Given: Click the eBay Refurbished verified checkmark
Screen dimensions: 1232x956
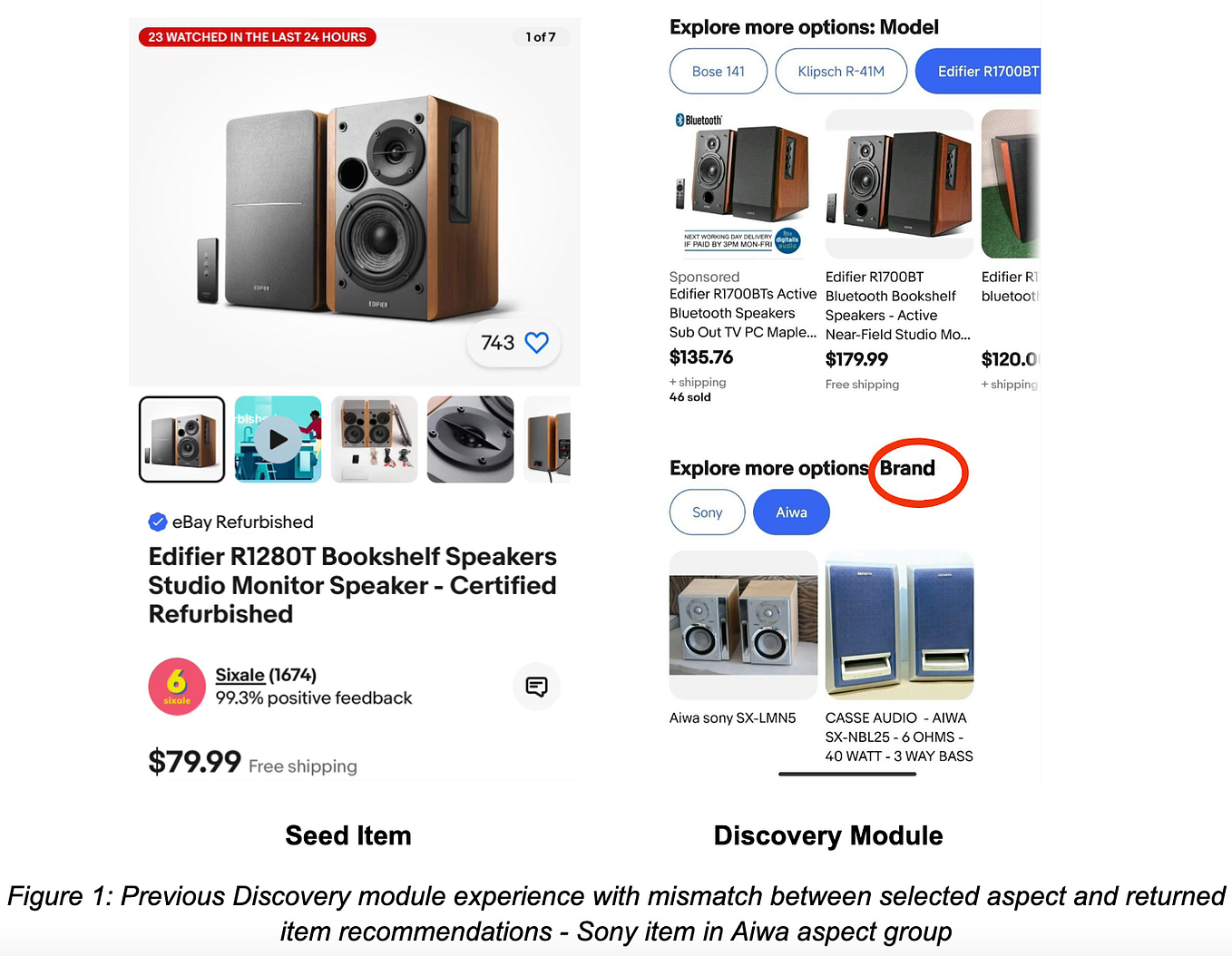Looking at the screenshot, I should click(158, 522).
